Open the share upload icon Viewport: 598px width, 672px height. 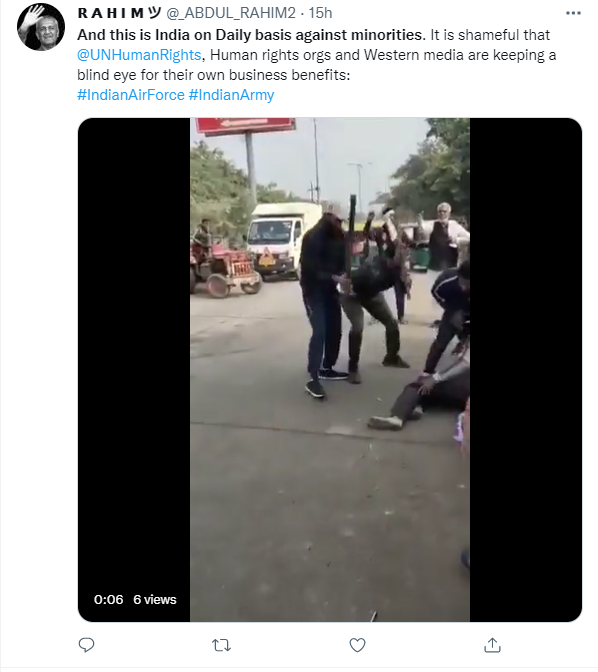click(492, 645)
